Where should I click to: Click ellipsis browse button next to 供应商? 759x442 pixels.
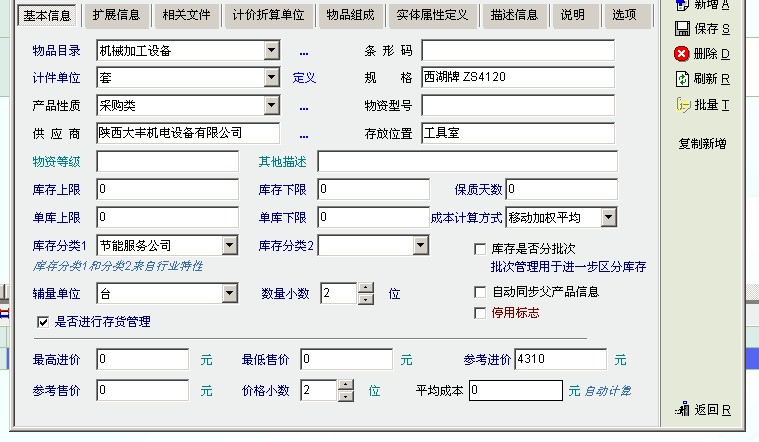tap(304, 134)
